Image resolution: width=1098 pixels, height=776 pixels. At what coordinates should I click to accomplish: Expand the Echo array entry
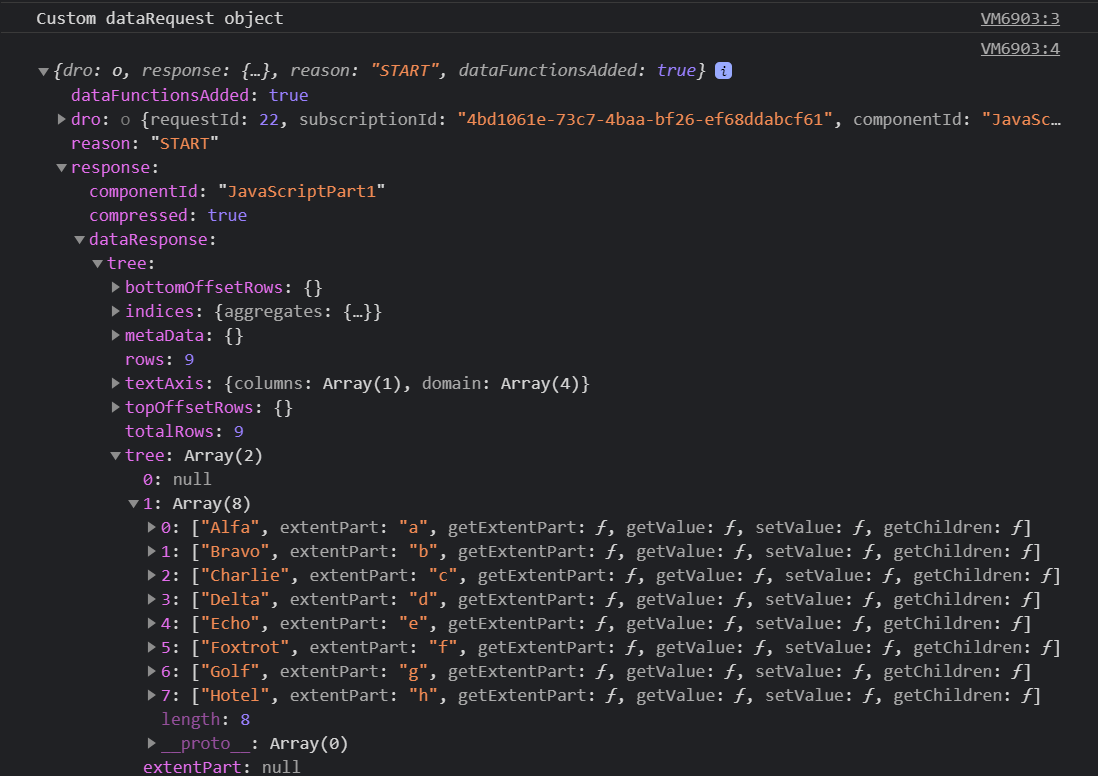point(151,623)
